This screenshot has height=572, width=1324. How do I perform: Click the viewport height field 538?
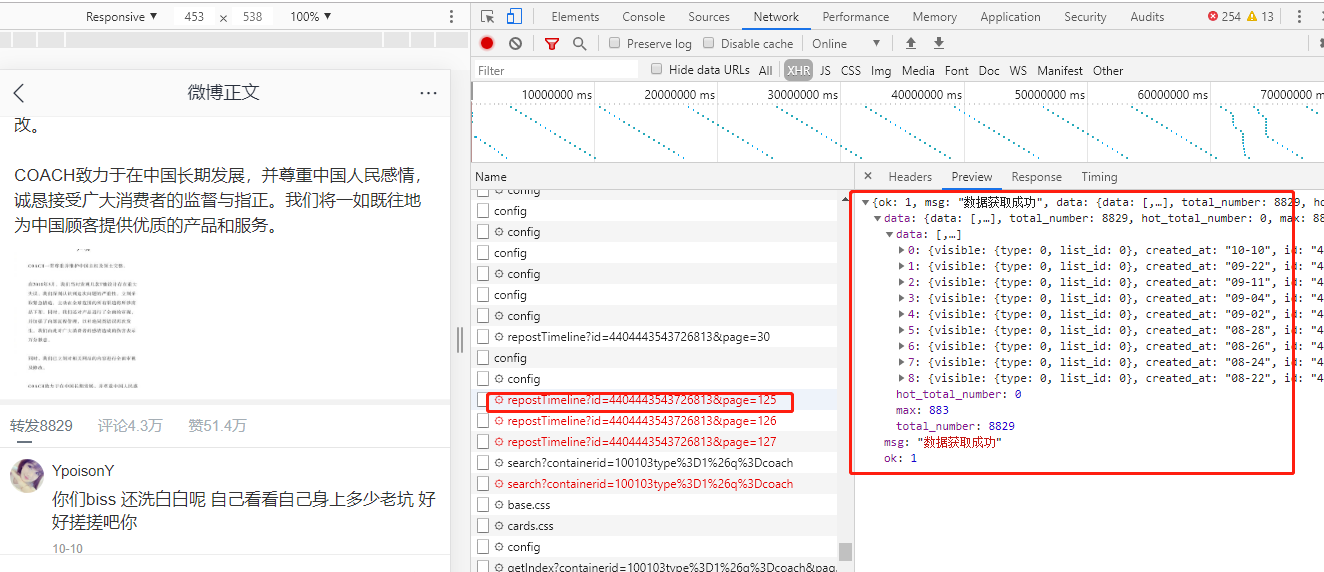[253, 16]
